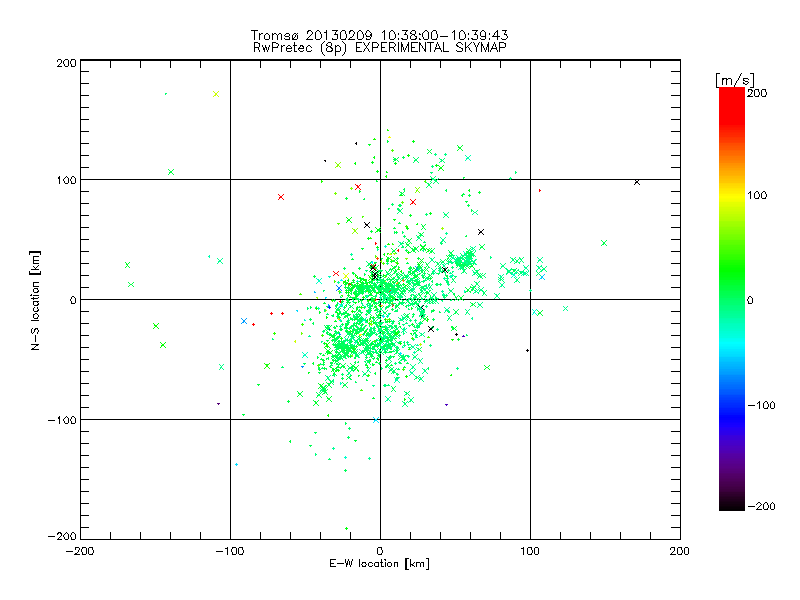The width and height of the screenshot is (800, 600).
Task: Click the plot title 'Tromsø 20130209 10:38:00-10:39:43'
Action: click(379, 35)
